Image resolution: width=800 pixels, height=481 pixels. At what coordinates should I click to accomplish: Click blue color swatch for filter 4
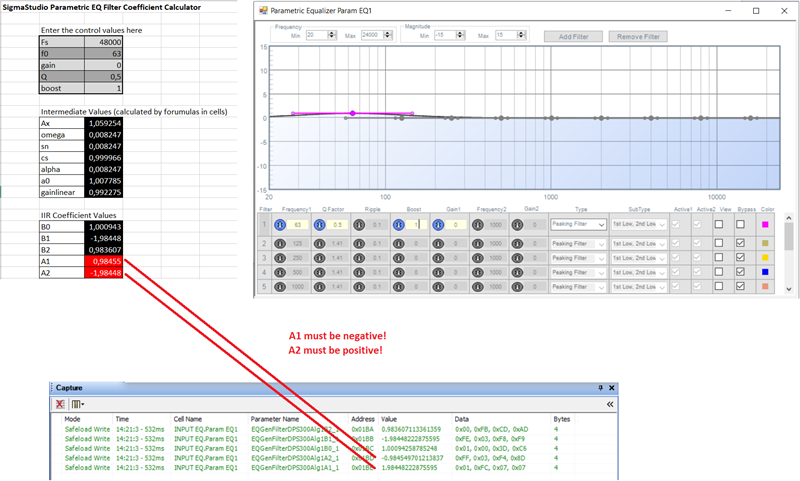pos(765,272)
